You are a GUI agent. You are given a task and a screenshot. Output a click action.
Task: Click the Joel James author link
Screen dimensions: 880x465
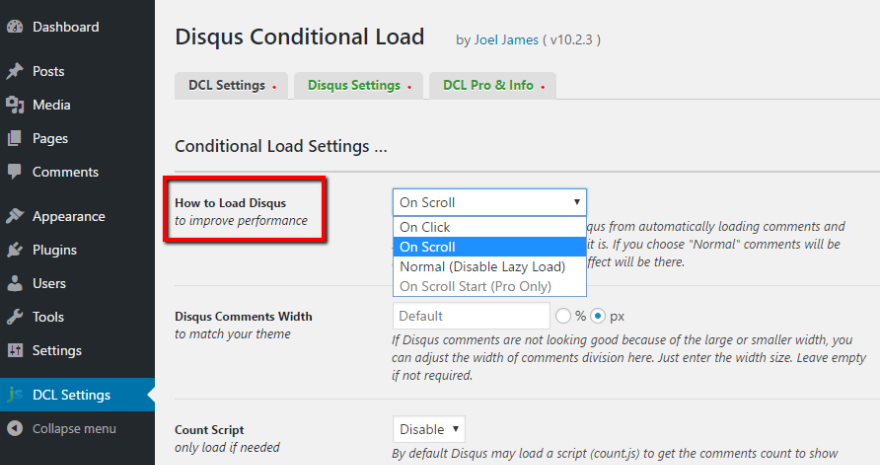[504, 41]
